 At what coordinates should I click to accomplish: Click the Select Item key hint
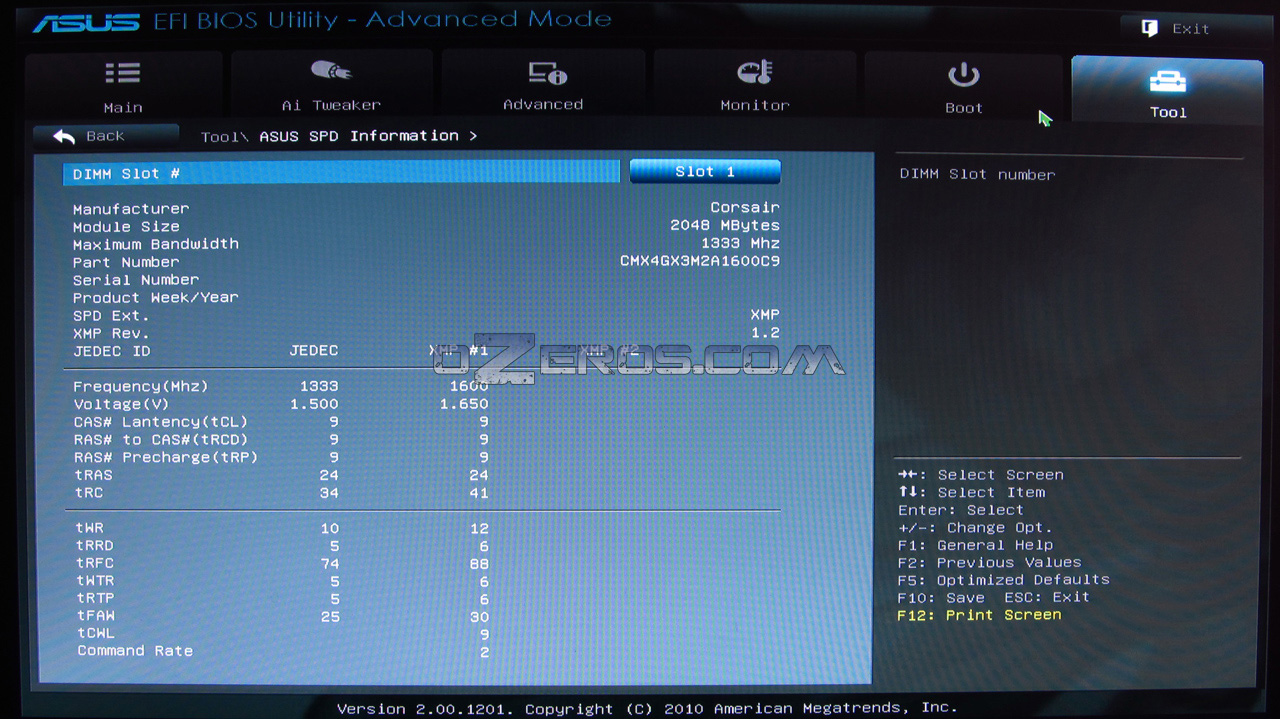tap(972, 492)
